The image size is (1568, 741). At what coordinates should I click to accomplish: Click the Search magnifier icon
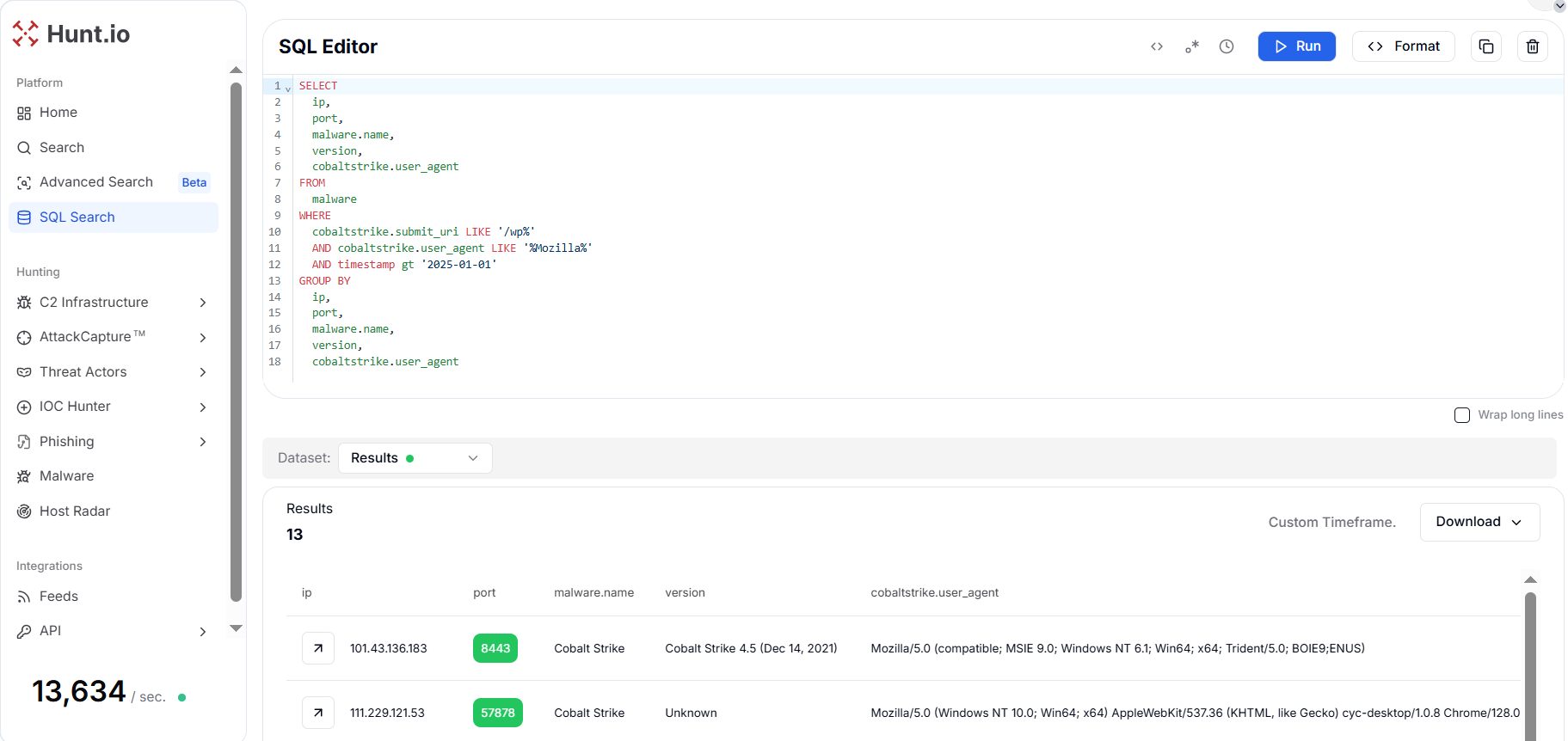(24, 148)
